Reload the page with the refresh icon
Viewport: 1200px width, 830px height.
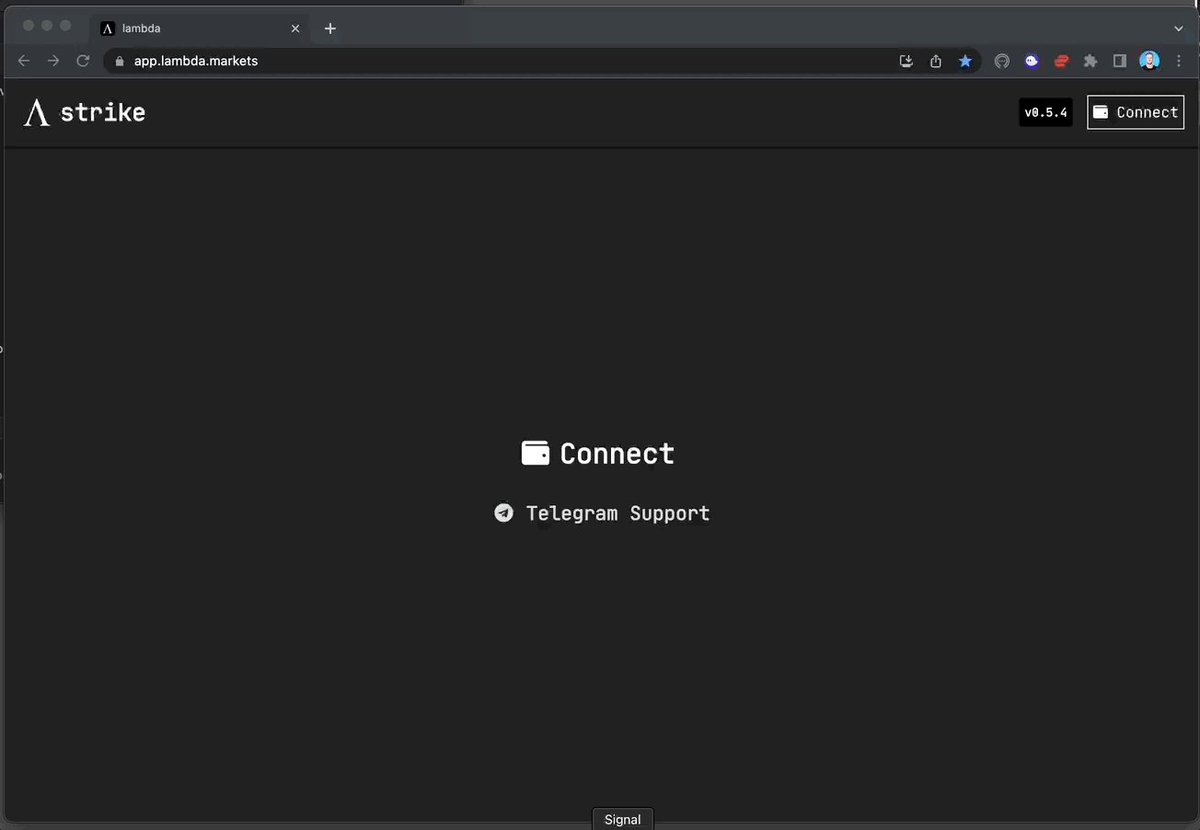click(x=83, y=61)
